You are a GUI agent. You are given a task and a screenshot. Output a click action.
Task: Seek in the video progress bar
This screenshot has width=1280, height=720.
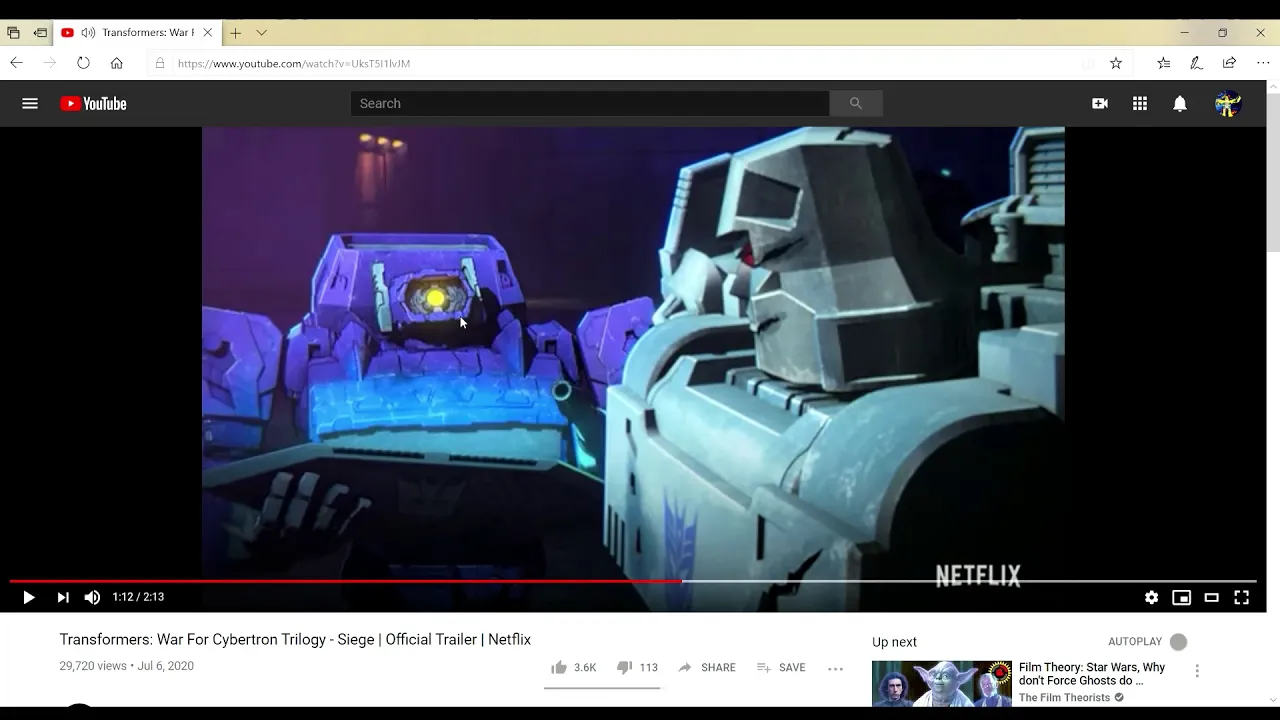pyautogui.click(x=633, y=581)
